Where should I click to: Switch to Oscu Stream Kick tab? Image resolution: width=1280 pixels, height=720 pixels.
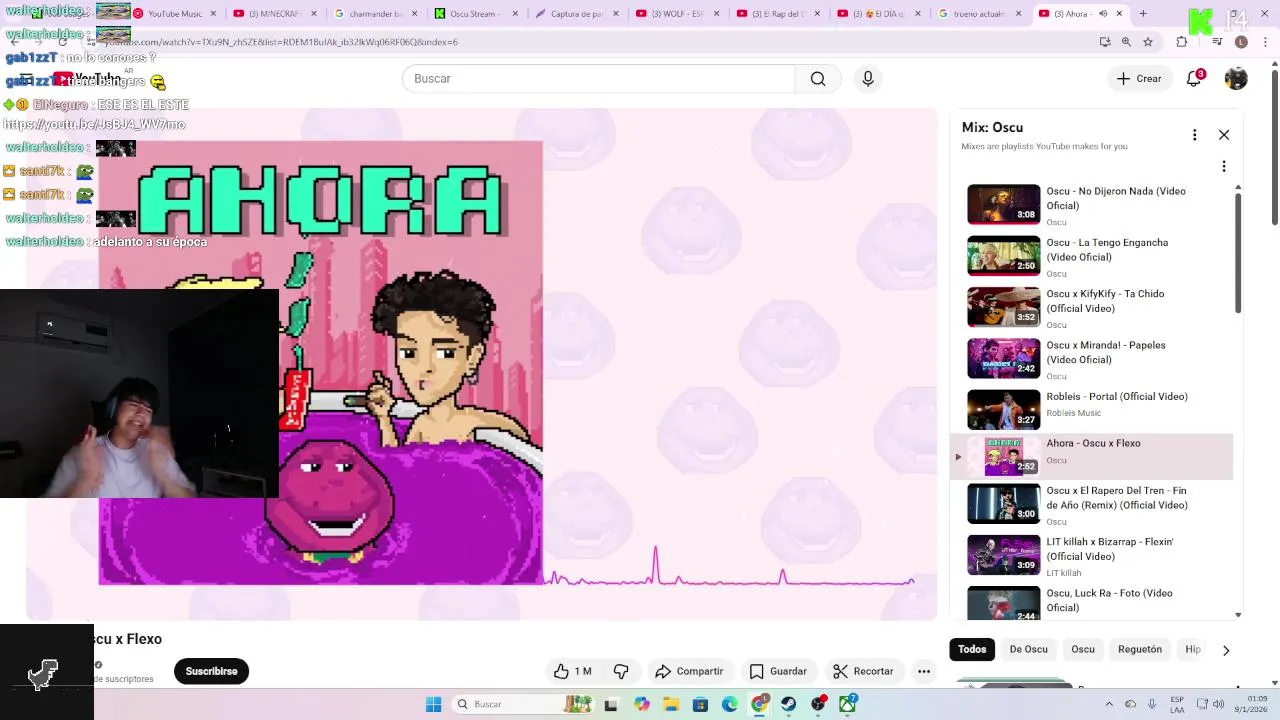click(476, 14)
